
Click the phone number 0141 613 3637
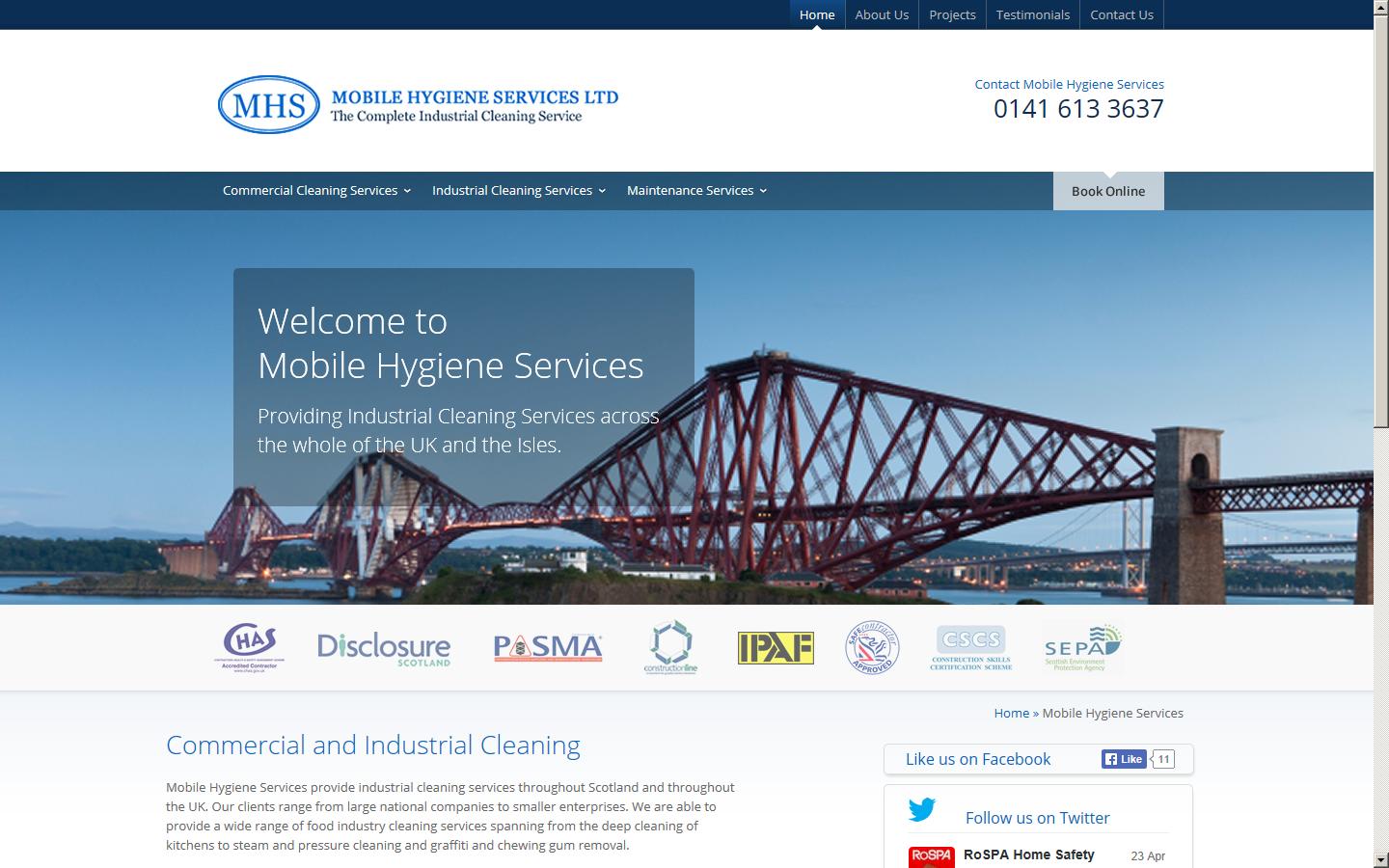(1078, 109)
